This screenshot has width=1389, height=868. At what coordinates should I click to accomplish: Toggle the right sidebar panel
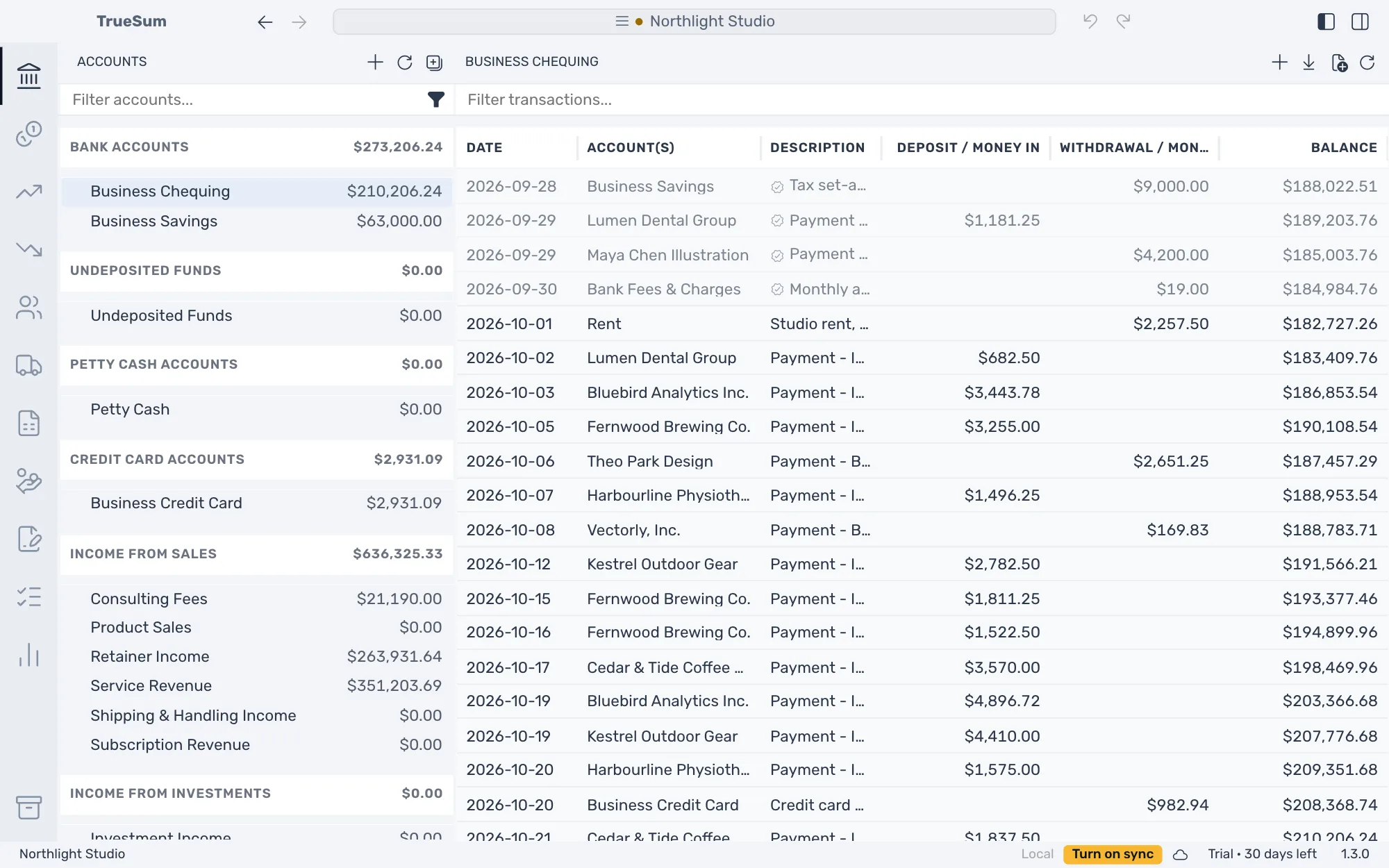(1361, 22)
